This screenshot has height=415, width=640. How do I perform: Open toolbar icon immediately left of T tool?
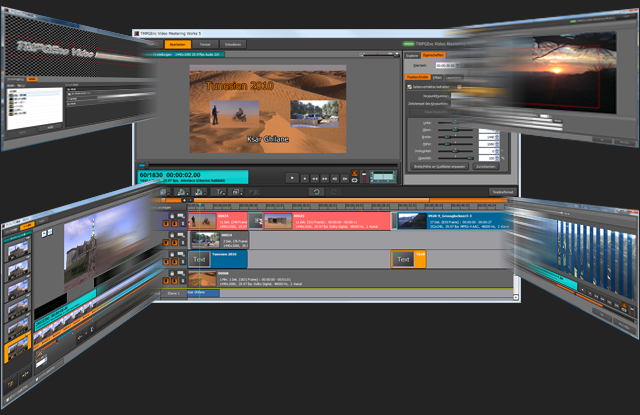pos(199,192)
